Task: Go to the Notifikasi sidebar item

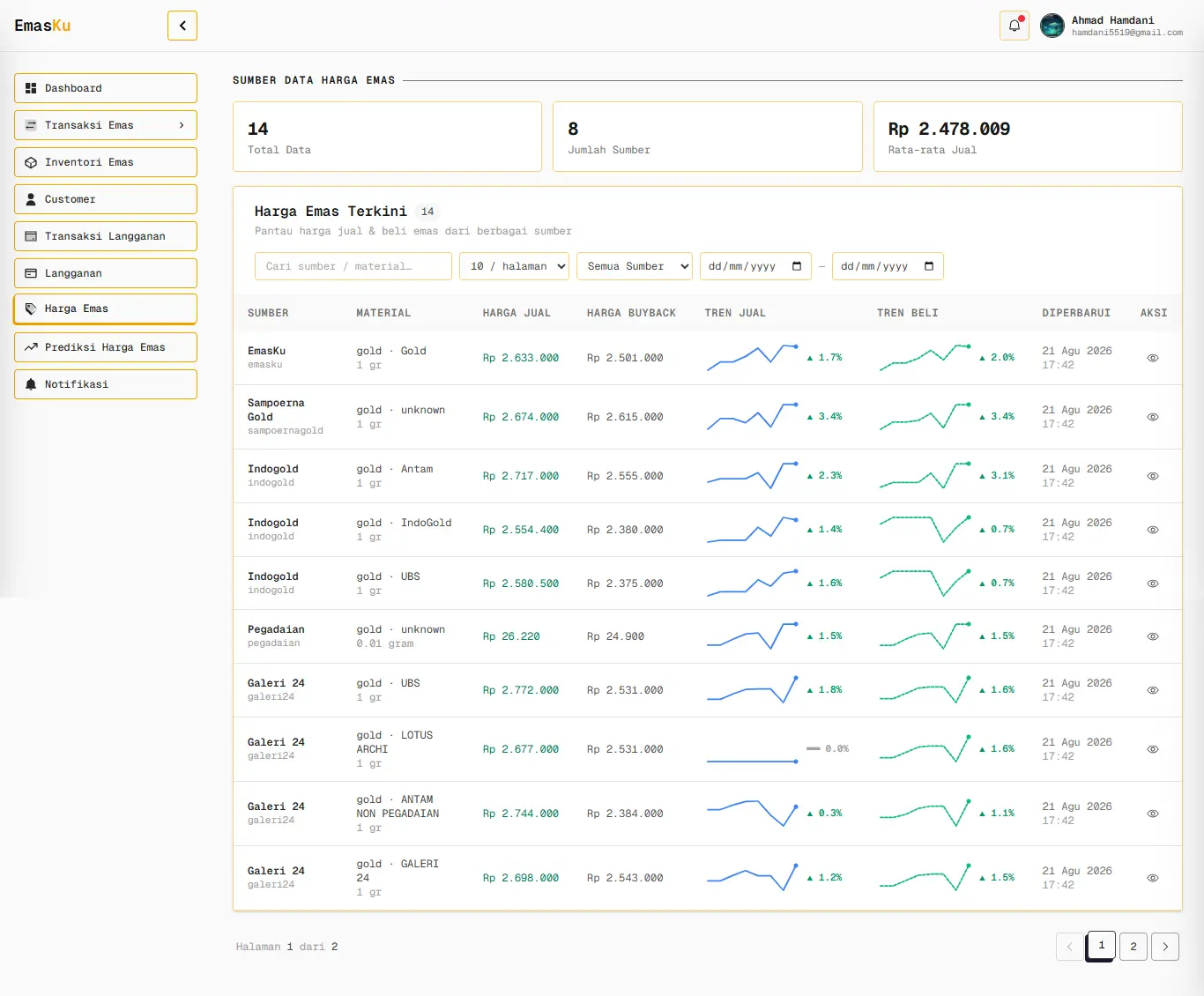Action: tap(106, 384)
